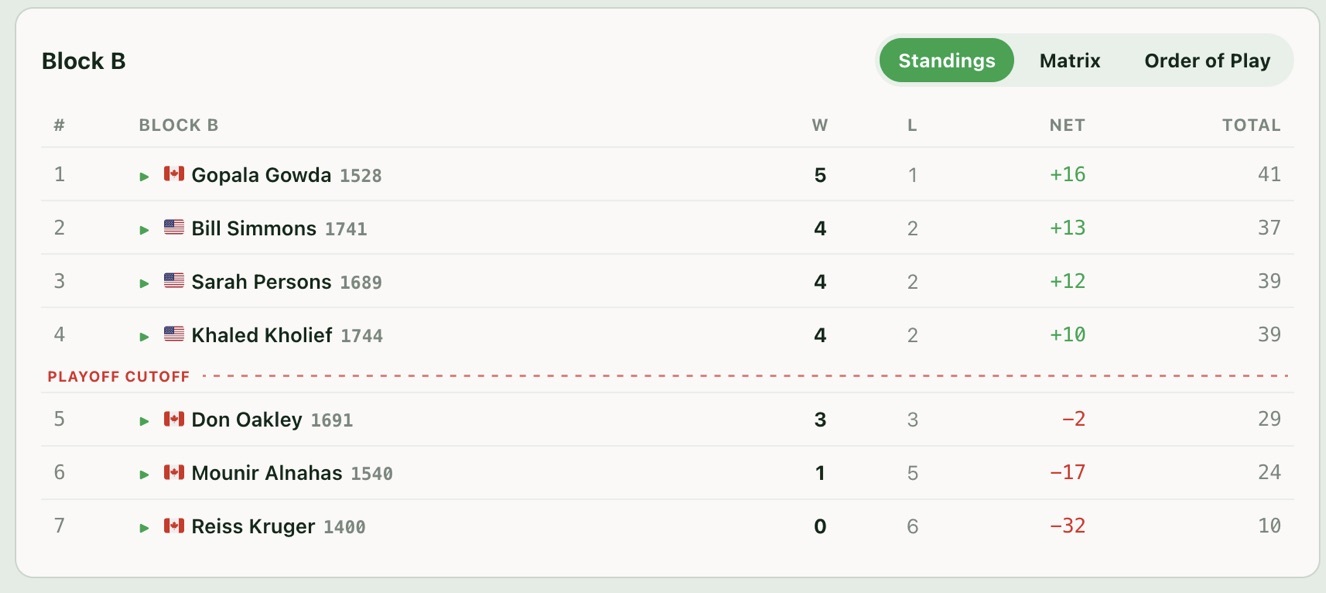The height and width of the screenshot is (593, 1326).
Task: Click the US flag next to Sarah Persons
Action: point(174,281)
